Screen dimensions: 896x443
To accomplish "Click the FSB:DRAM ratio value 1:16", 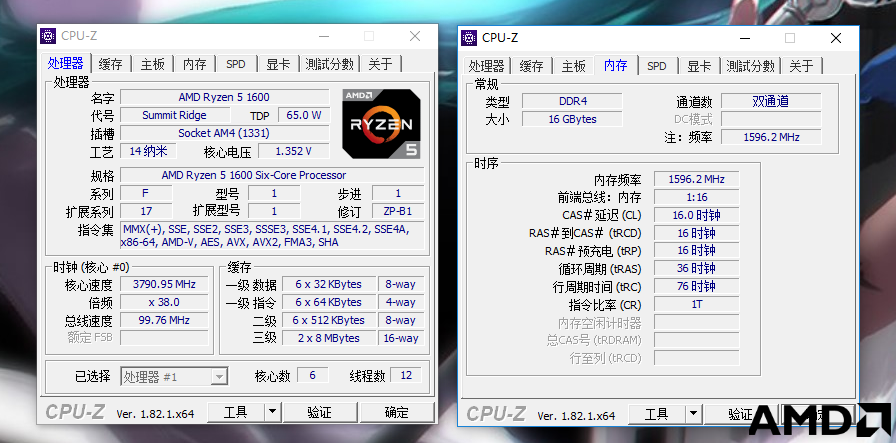I will 697,197.
